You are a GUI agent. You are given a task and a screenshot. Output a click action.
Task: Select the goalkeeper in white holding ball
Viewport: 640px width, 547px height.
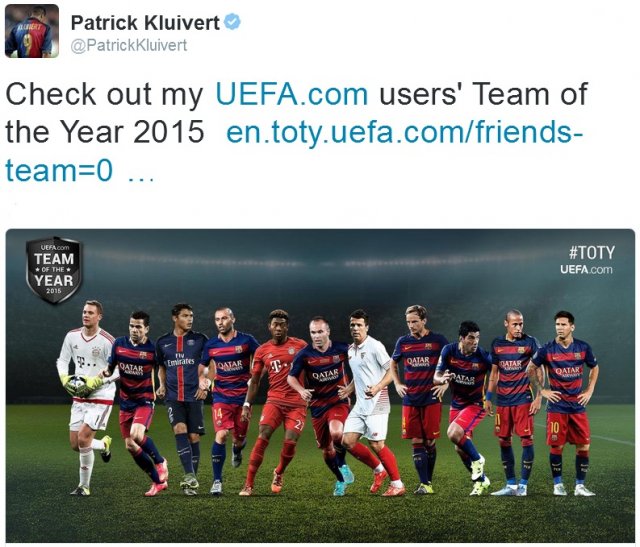tap(88, 397)
